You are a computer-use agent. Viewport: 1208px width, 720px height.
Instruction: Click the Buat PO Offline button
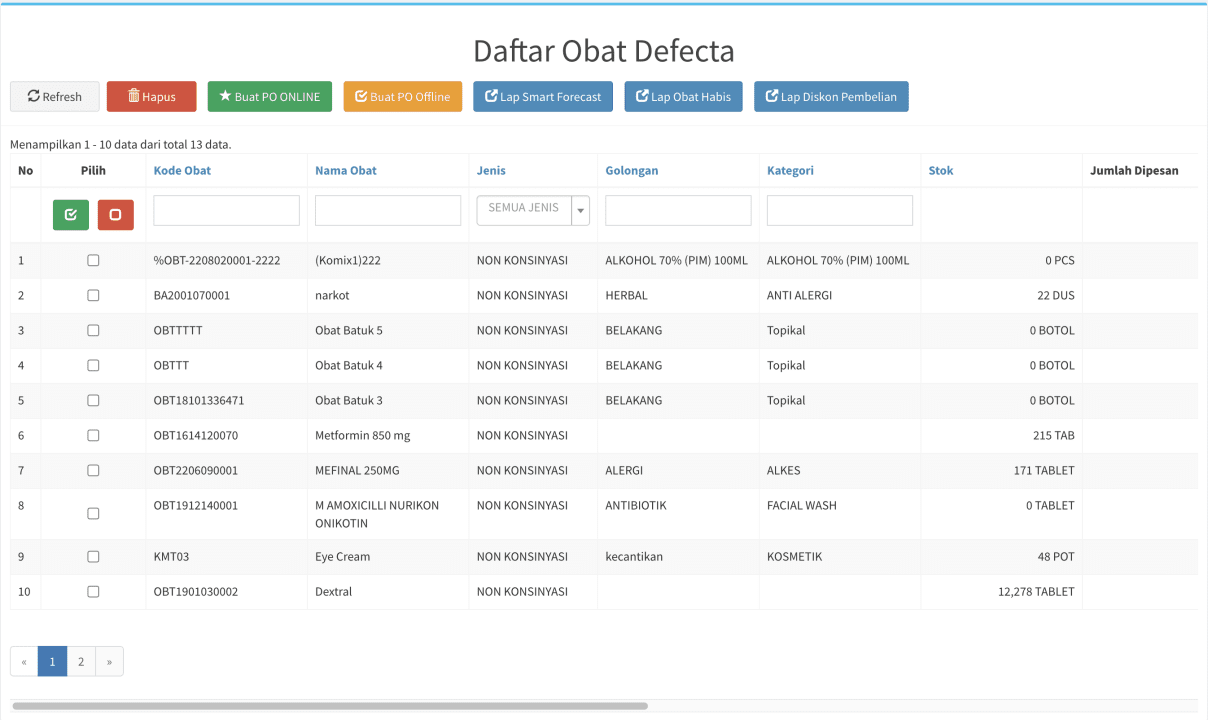point(403,97)
